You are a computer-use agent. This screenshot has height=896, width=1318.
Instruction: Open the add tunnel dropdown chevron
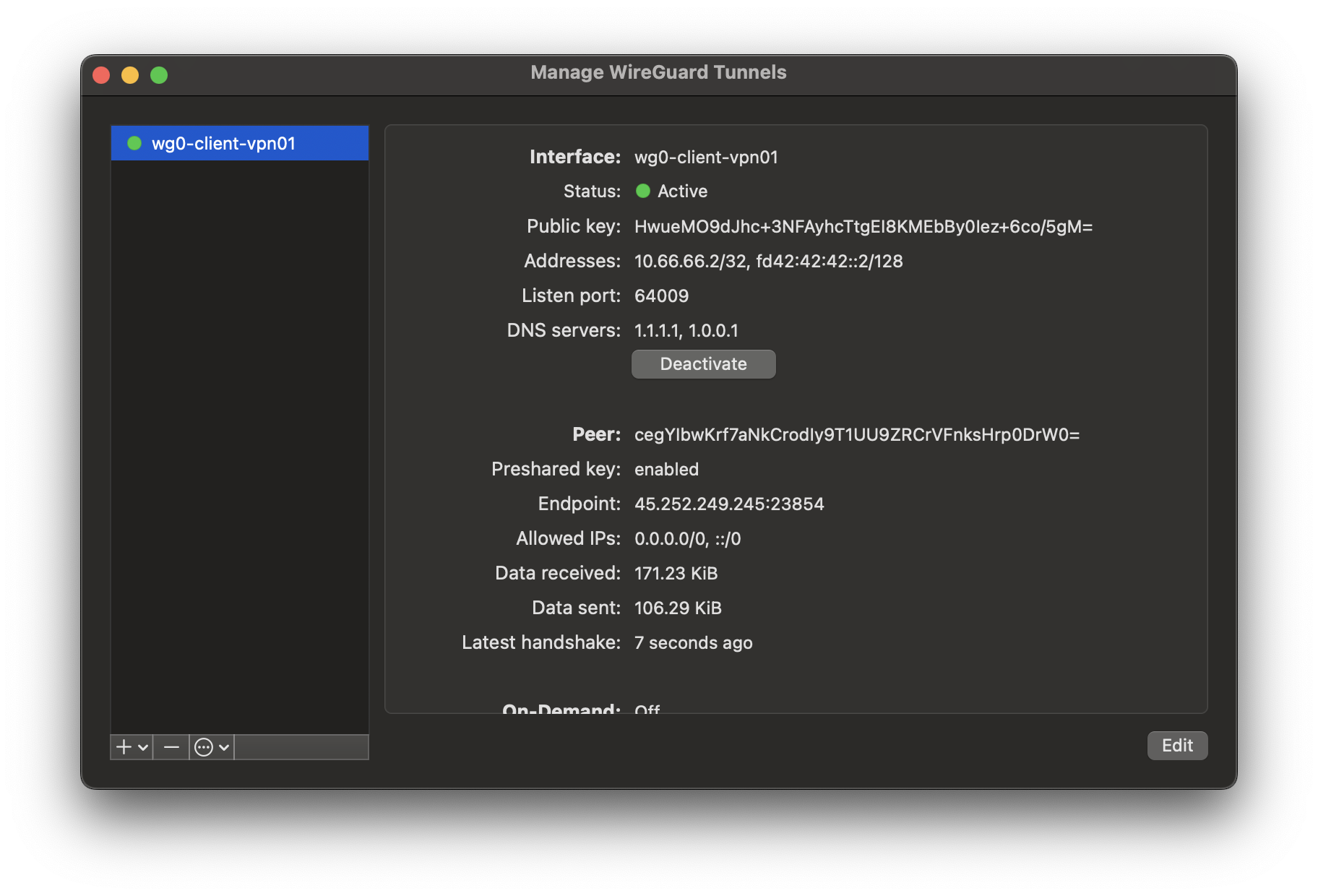(143, 747)
